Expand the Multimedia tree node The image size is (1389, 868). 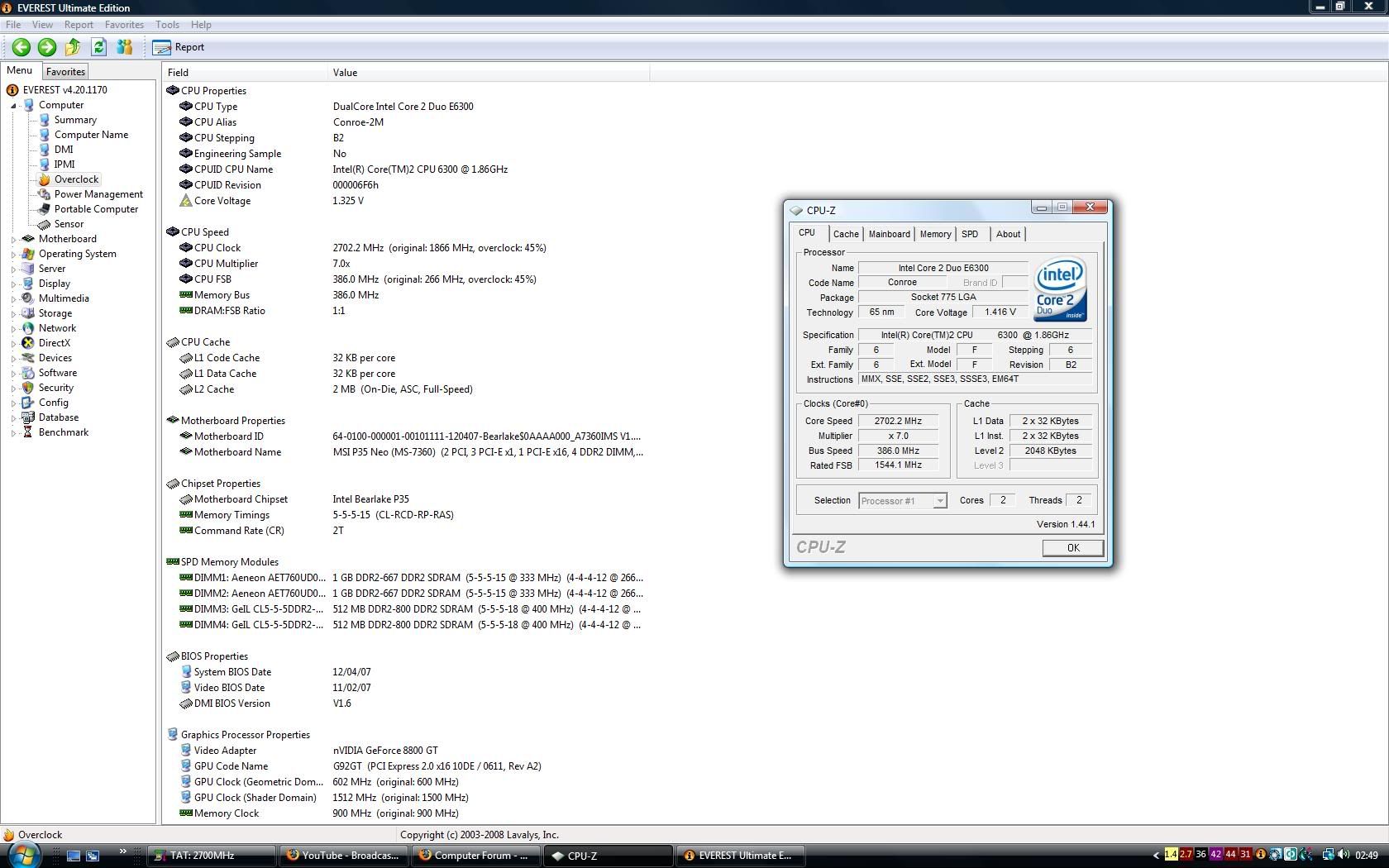pyautogui.click(x=13, y=298)
